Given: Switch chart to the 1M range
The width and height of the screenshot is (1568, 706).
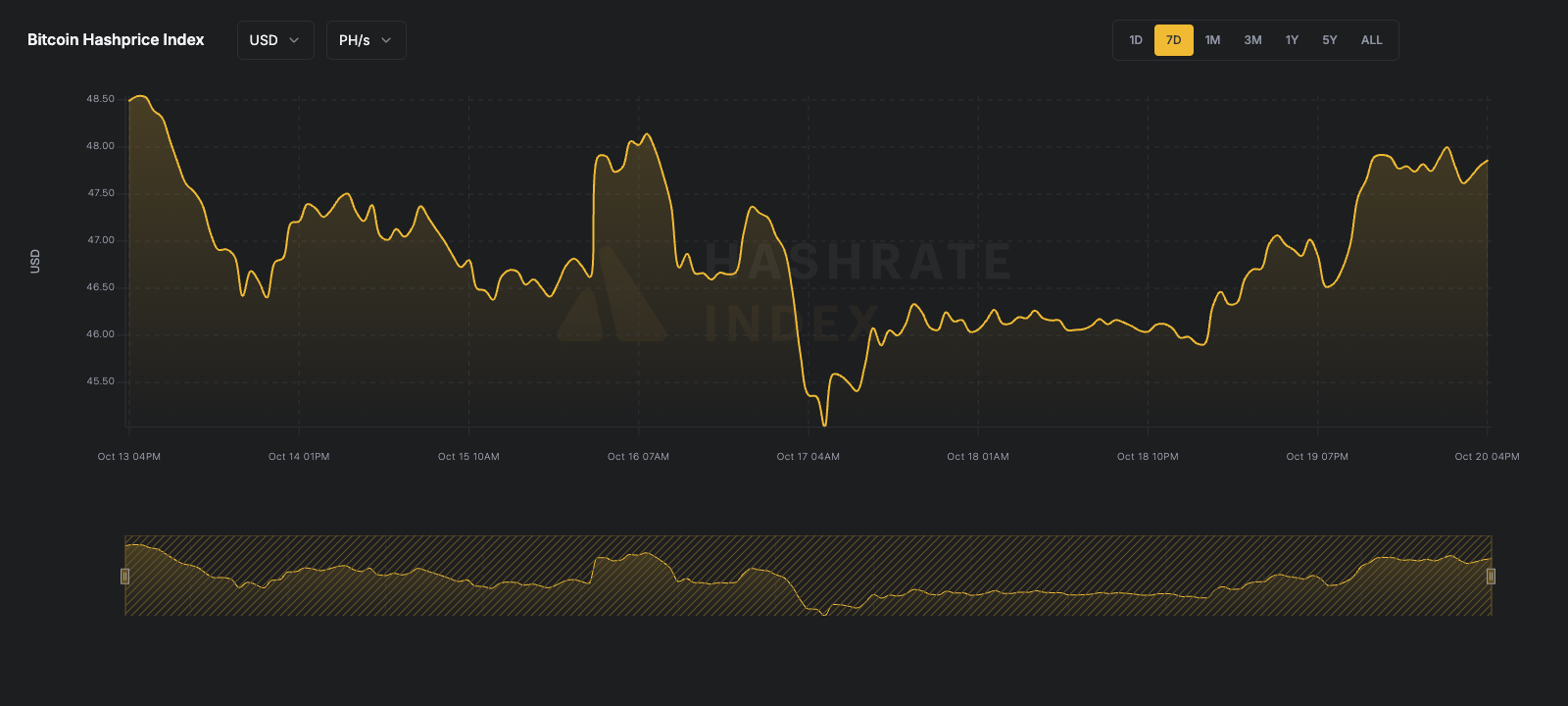Looking at the screenshot, I should click(1212, 40).
